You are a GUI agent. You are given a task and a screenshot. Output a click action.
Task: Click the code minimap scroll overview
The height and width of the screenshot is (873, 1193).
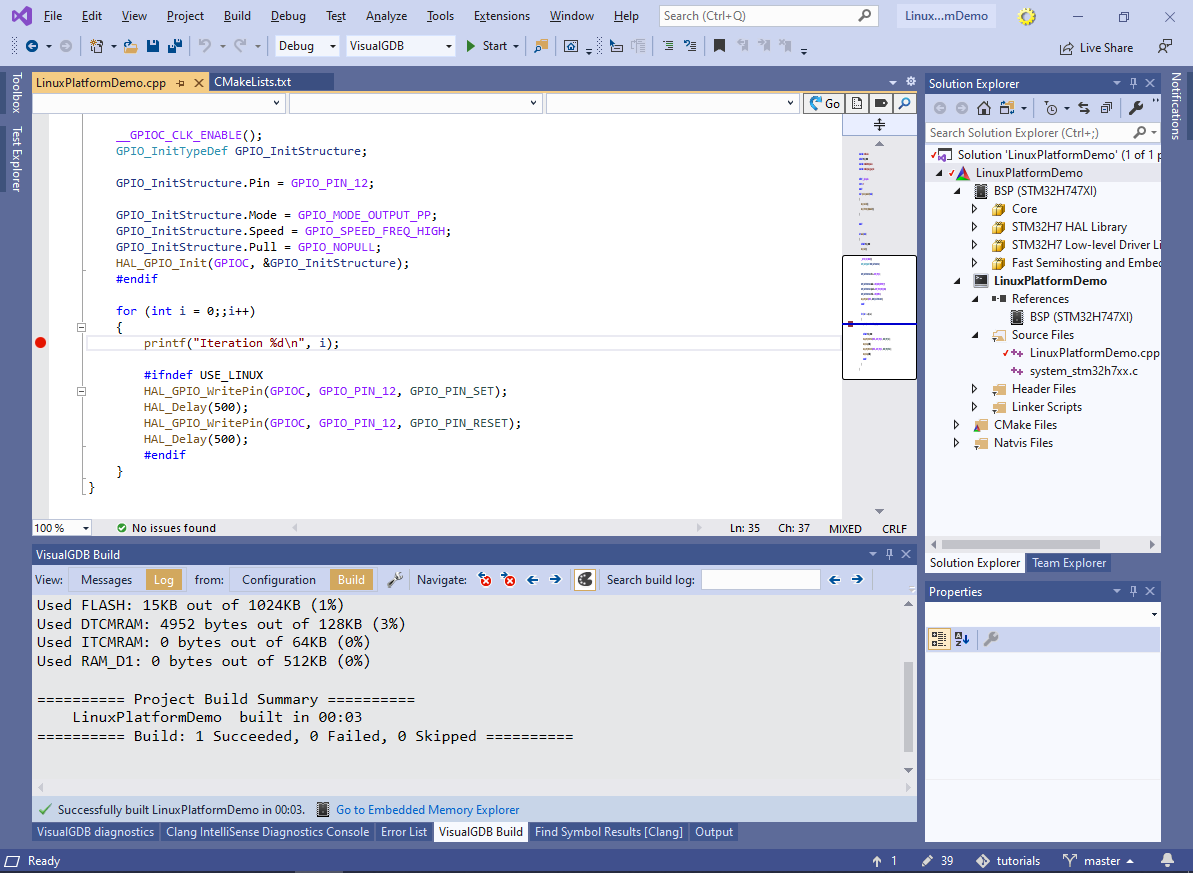pos(879,300)
